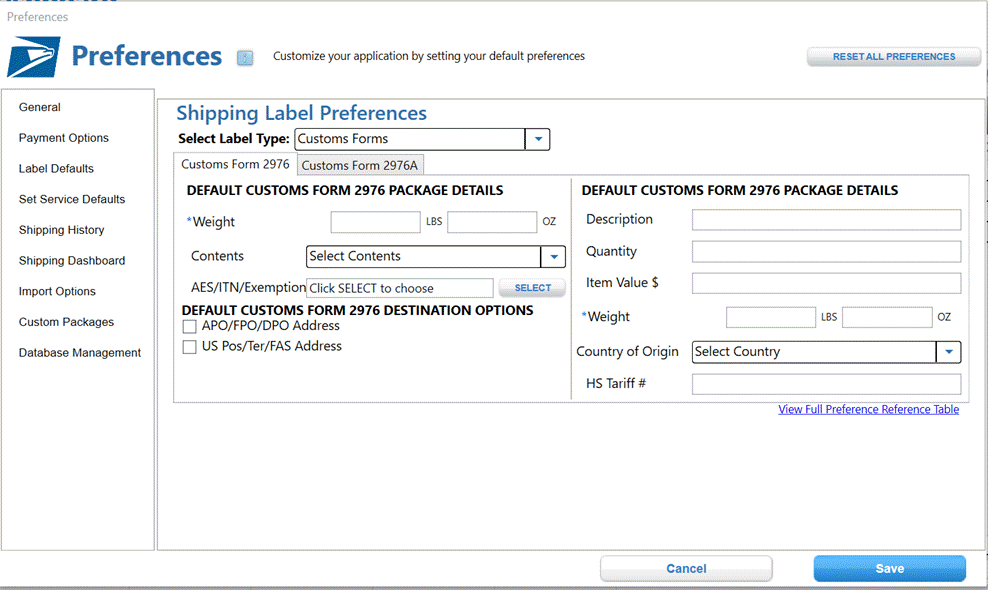The height and width of the screenshot is (590, 988).
Task: Save the preferences
Action: tap(890, 569)
